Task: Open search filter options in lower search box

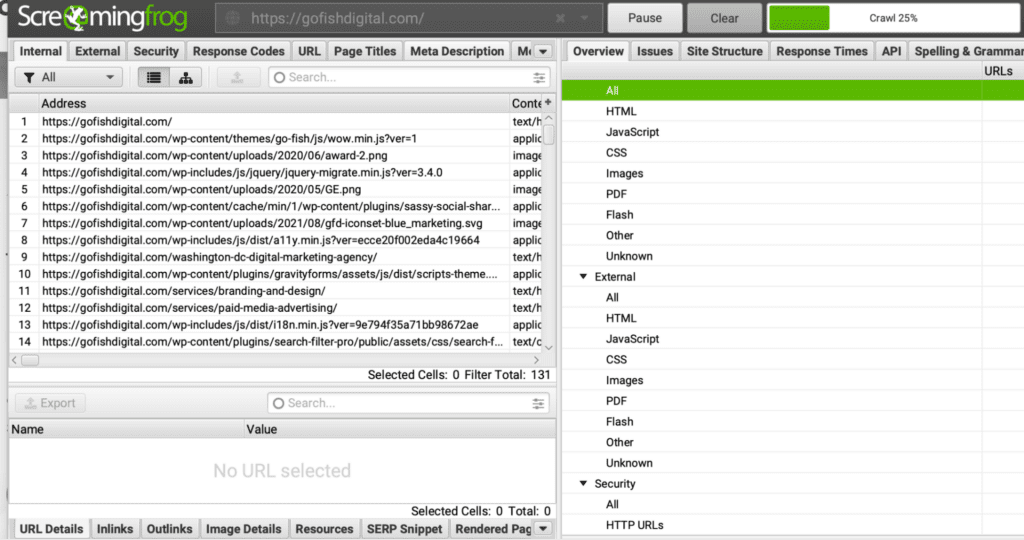Action: pos(538,404)
